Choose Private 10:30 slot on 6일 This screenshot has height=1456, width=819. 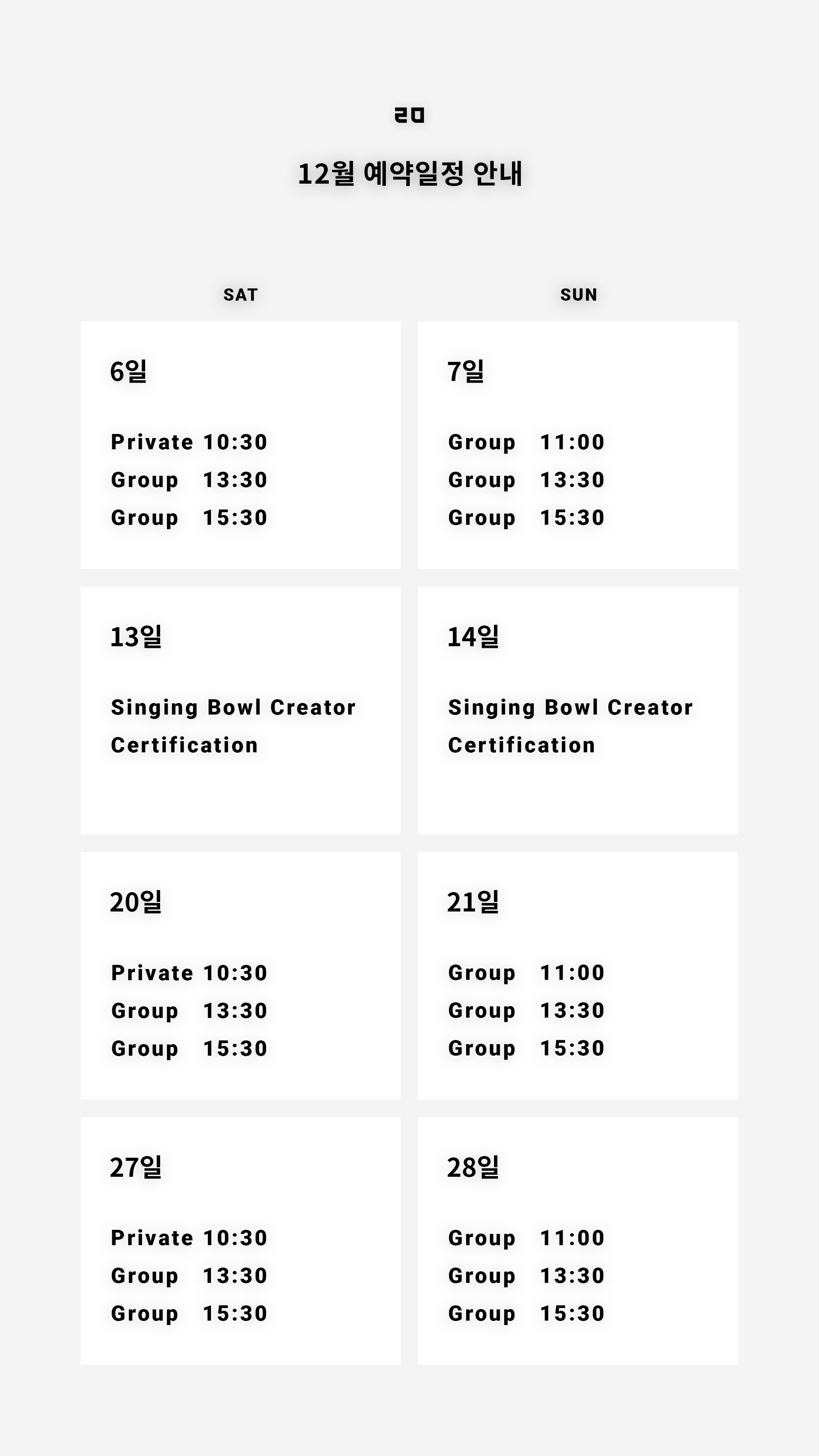[189, 442]
